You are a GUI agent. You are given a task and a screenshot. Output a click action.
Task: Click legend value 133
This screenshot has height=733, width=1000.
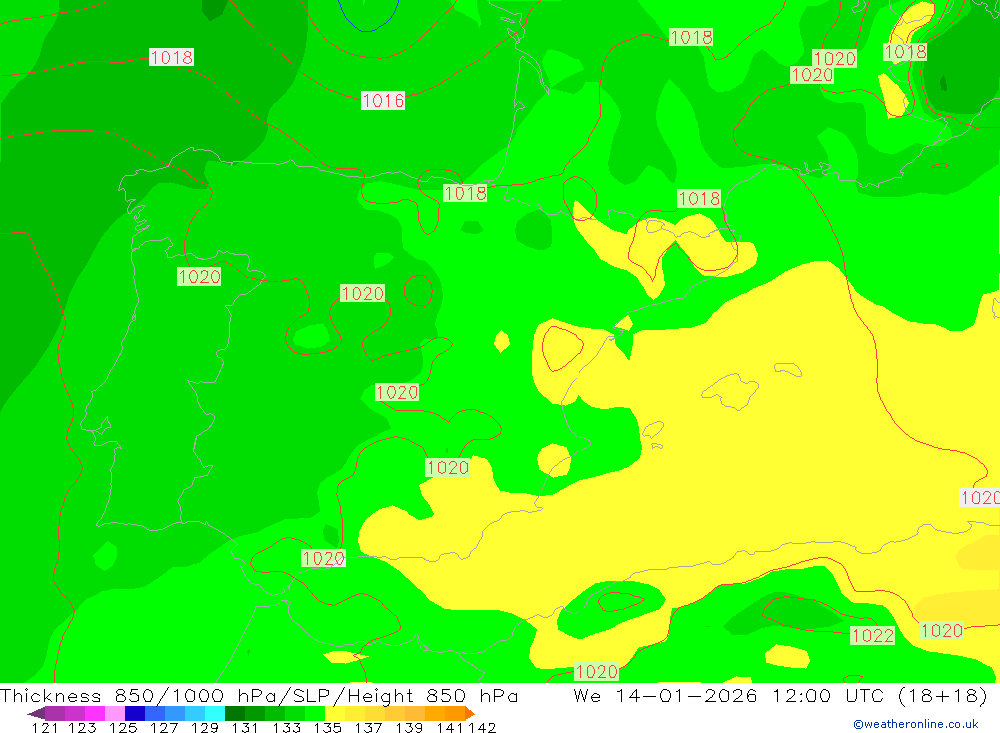(286, 728)
